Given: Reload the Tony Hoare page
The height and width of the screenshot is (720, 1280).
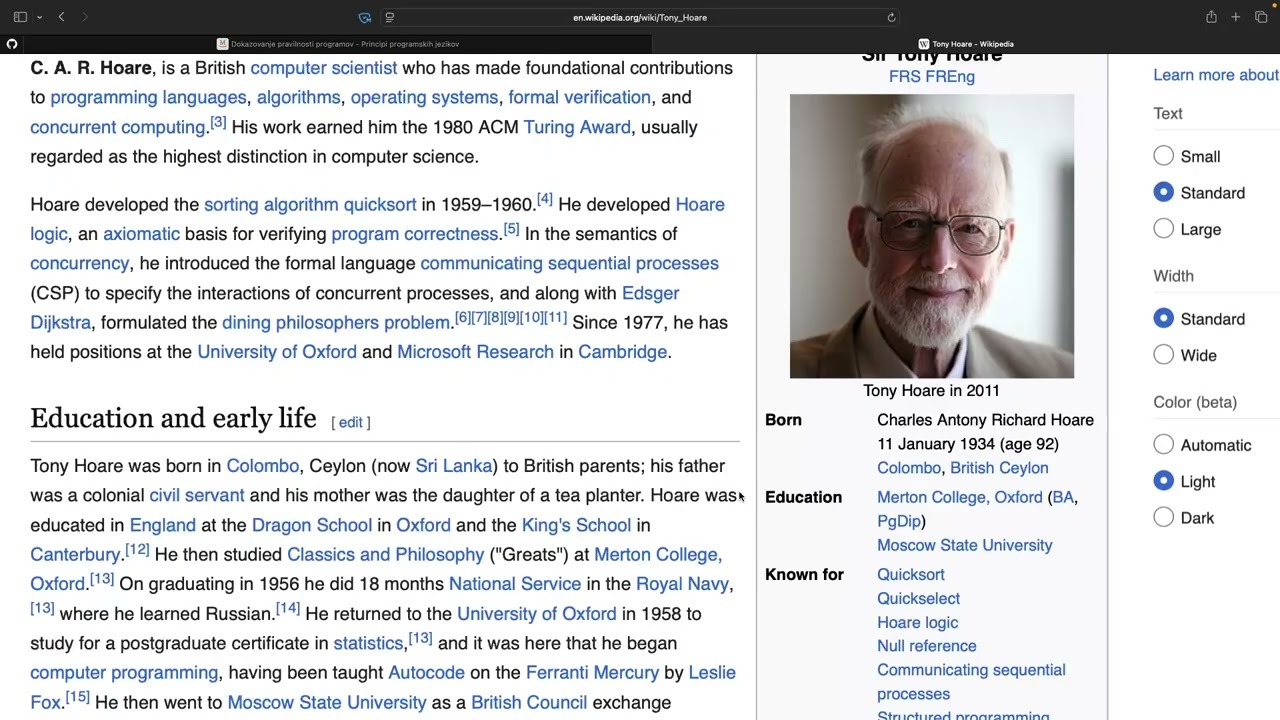Looking at the screenshot, I should coord(891,17).
